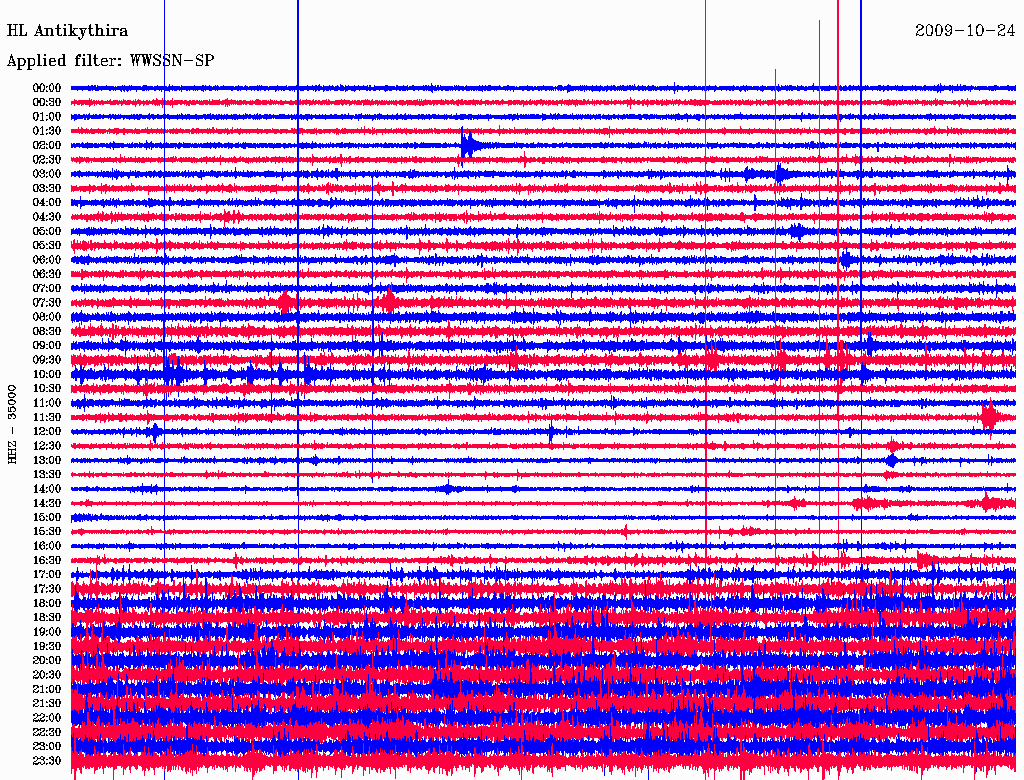Select the 14:00 time row label

47,489
